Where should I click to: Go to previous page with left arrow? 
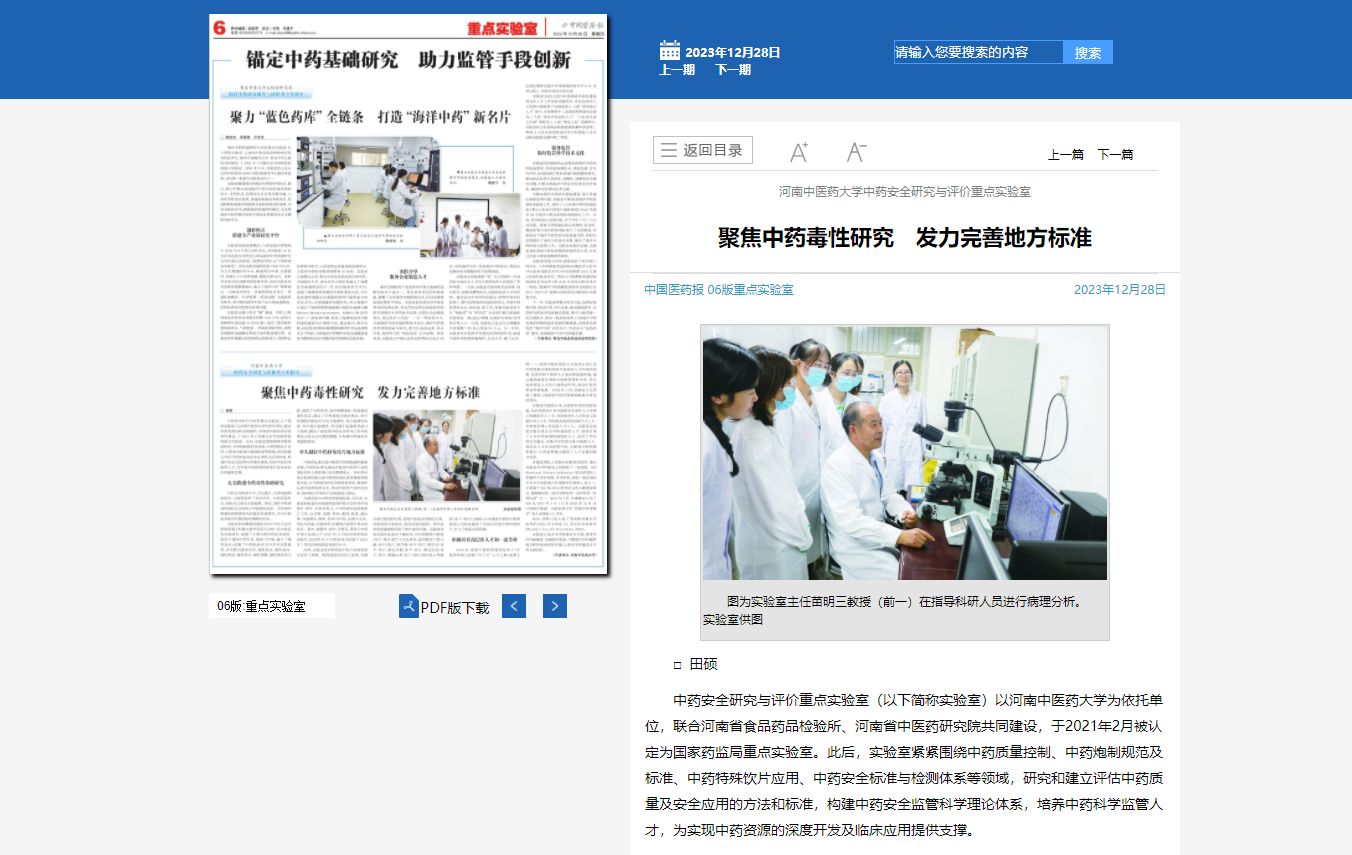[514, 606]
